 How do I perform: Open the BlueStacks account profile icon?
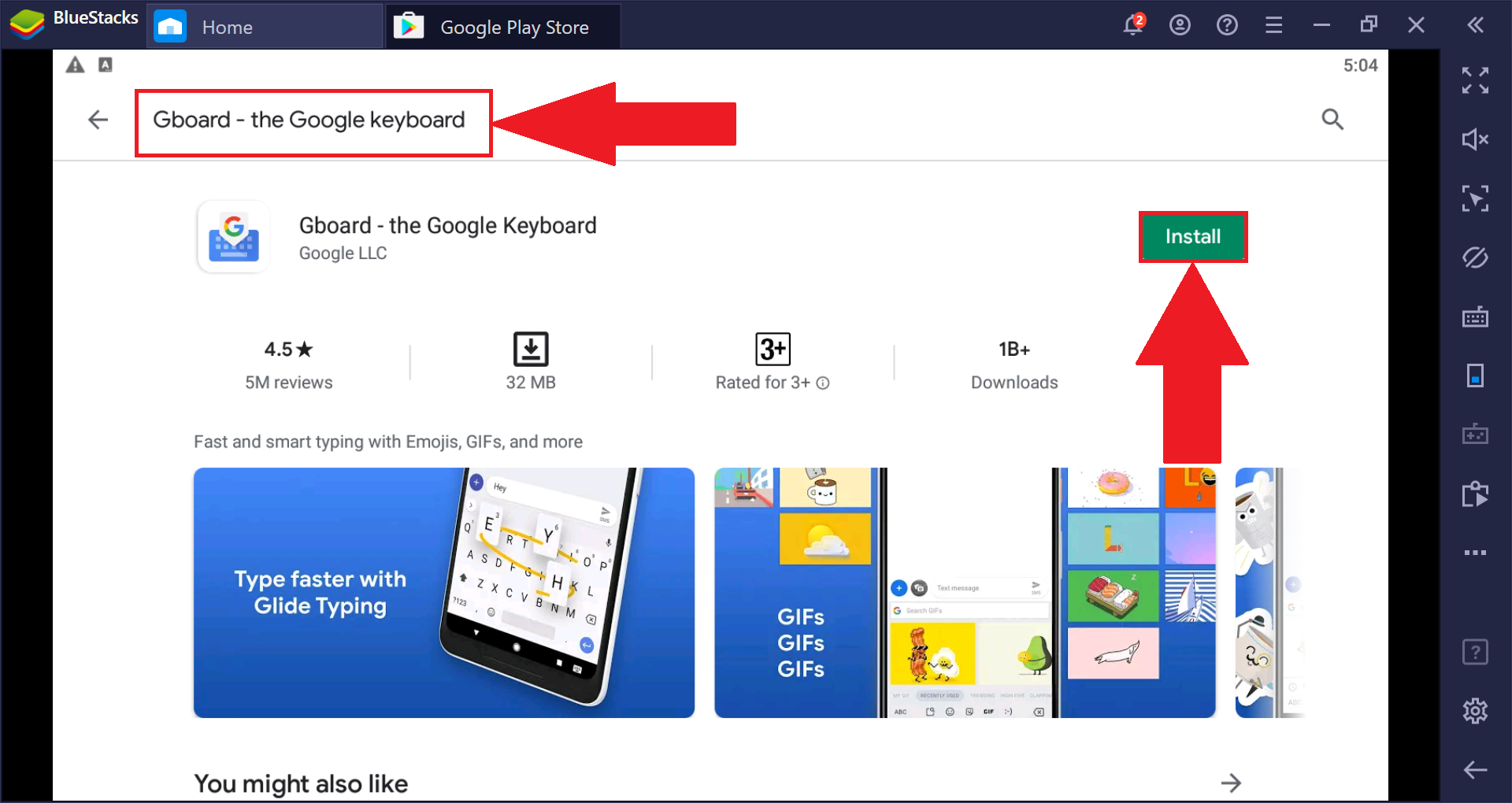(x=1180, y=25)
